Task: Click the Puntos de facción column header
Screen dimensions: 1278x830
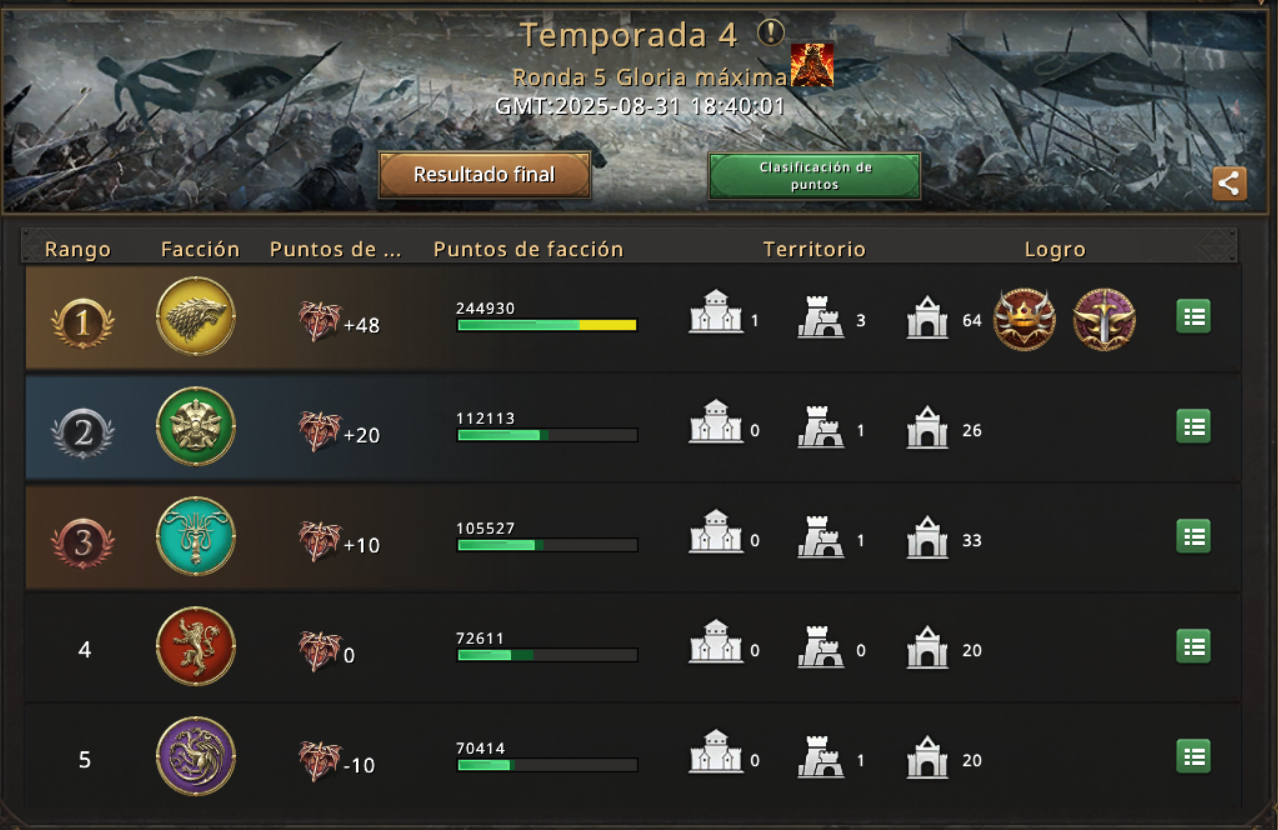Action: (x=528, y=250)
